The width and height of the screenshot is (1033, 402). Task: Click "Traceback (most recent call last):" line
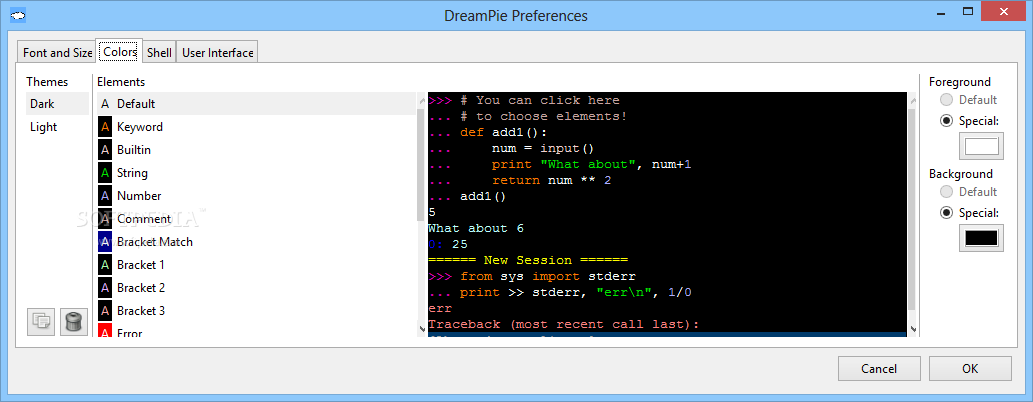pos(563,324)
